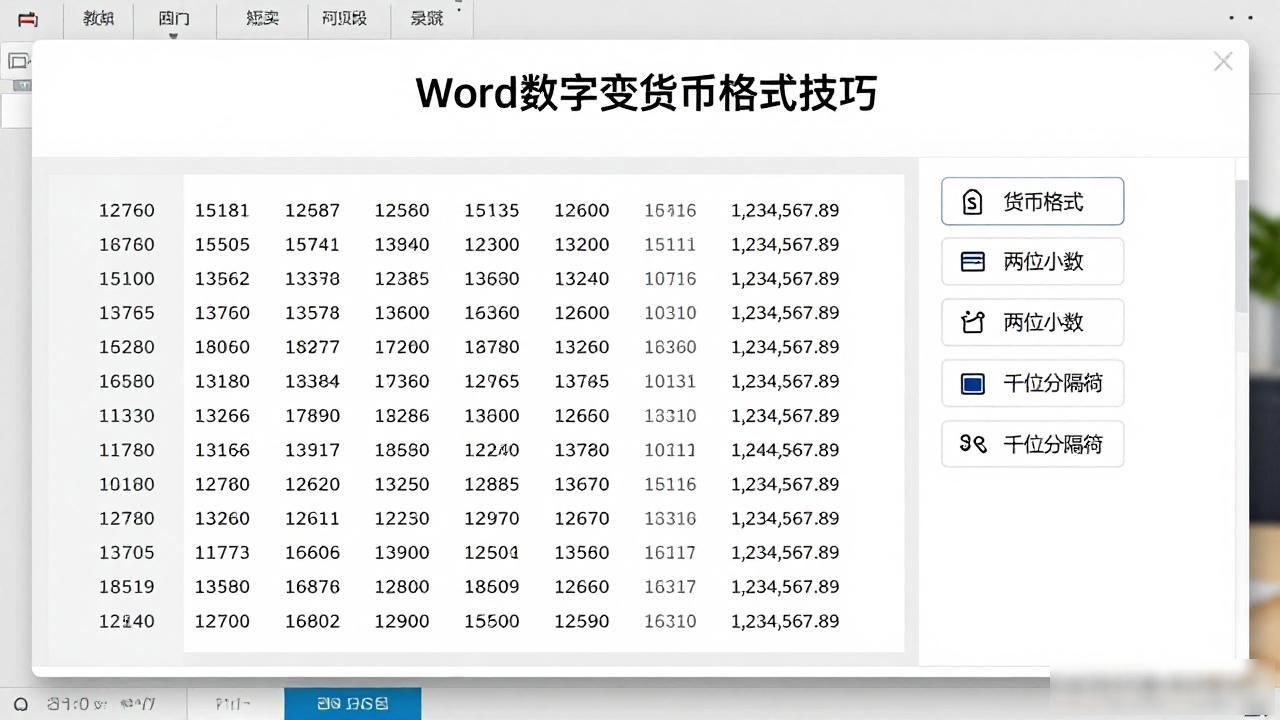Click the number 13900

point(402,552)
